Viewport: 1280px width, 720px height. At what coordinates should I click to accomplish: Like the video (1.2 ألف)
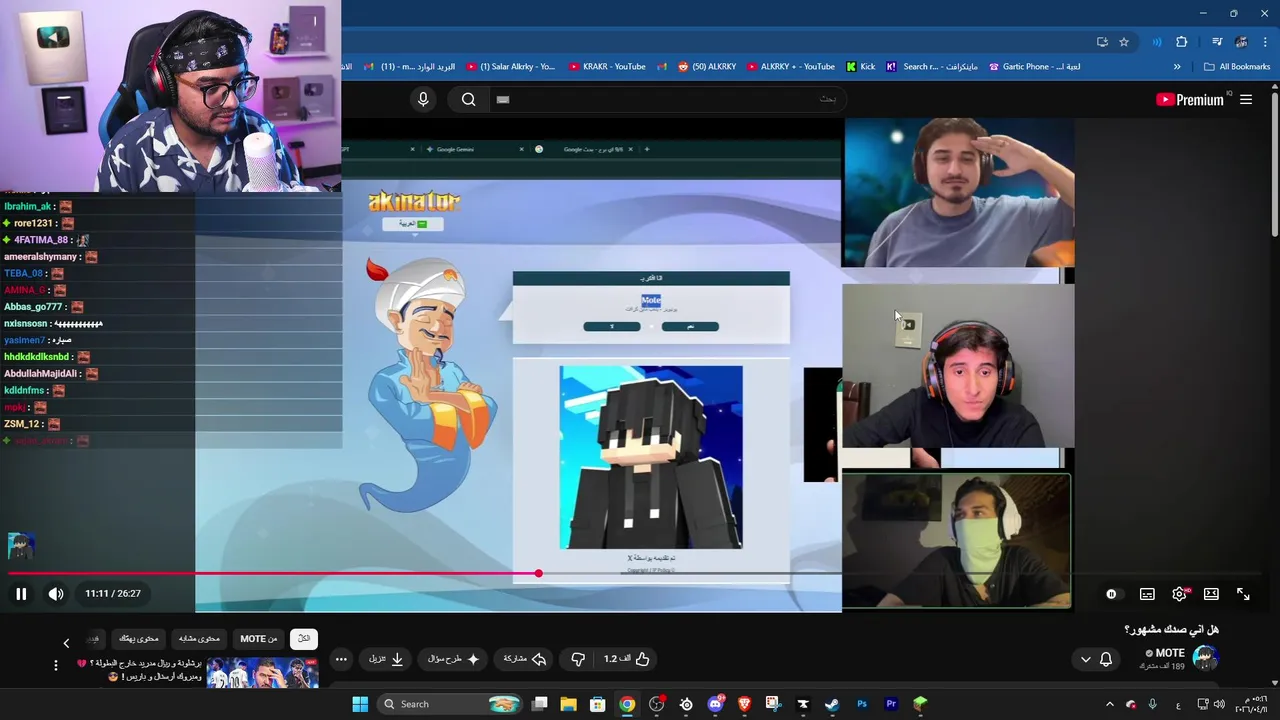627,659
